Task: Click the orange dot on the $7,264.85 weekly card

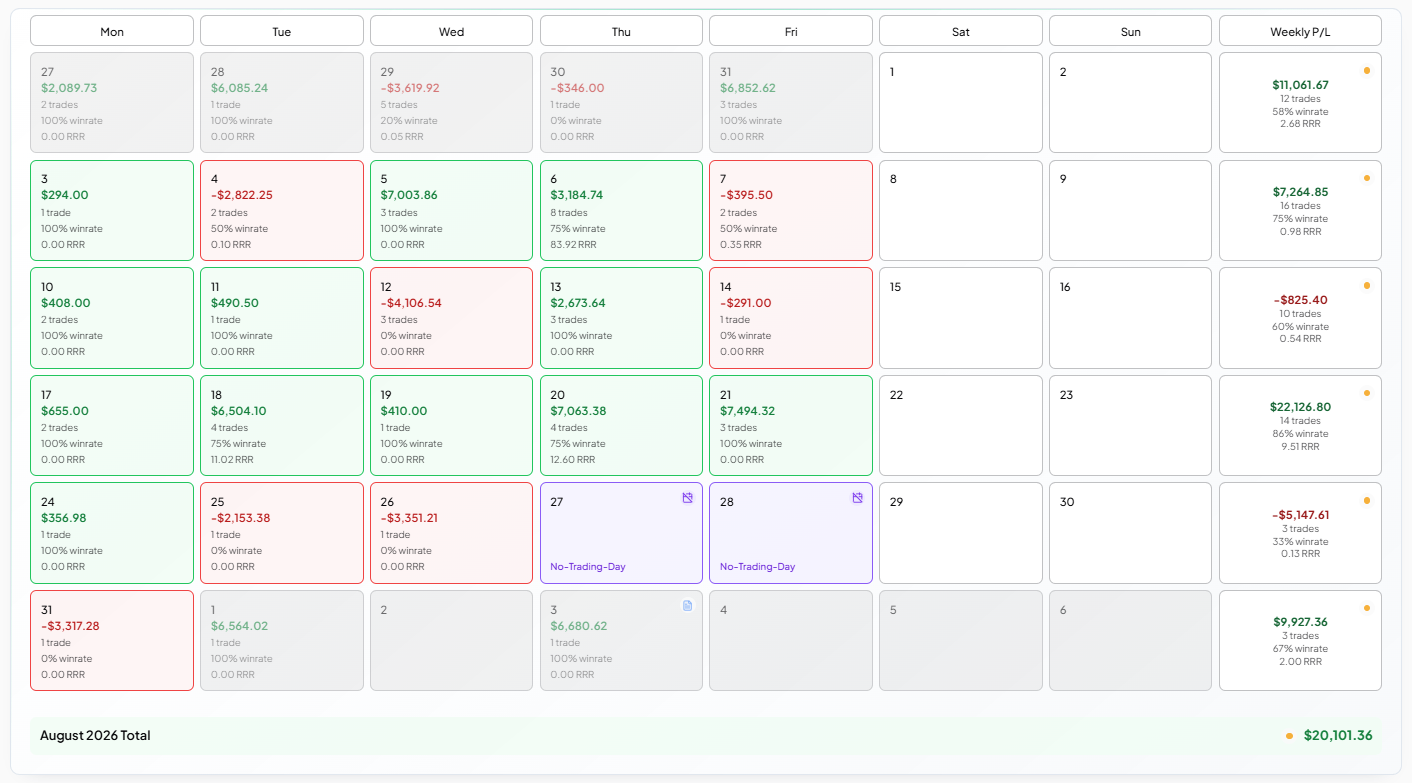Action: coord(1367,178)
